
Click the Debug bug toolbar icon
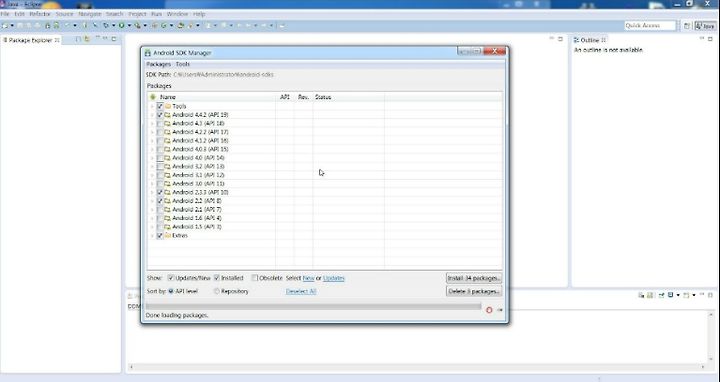coord(106,25)
